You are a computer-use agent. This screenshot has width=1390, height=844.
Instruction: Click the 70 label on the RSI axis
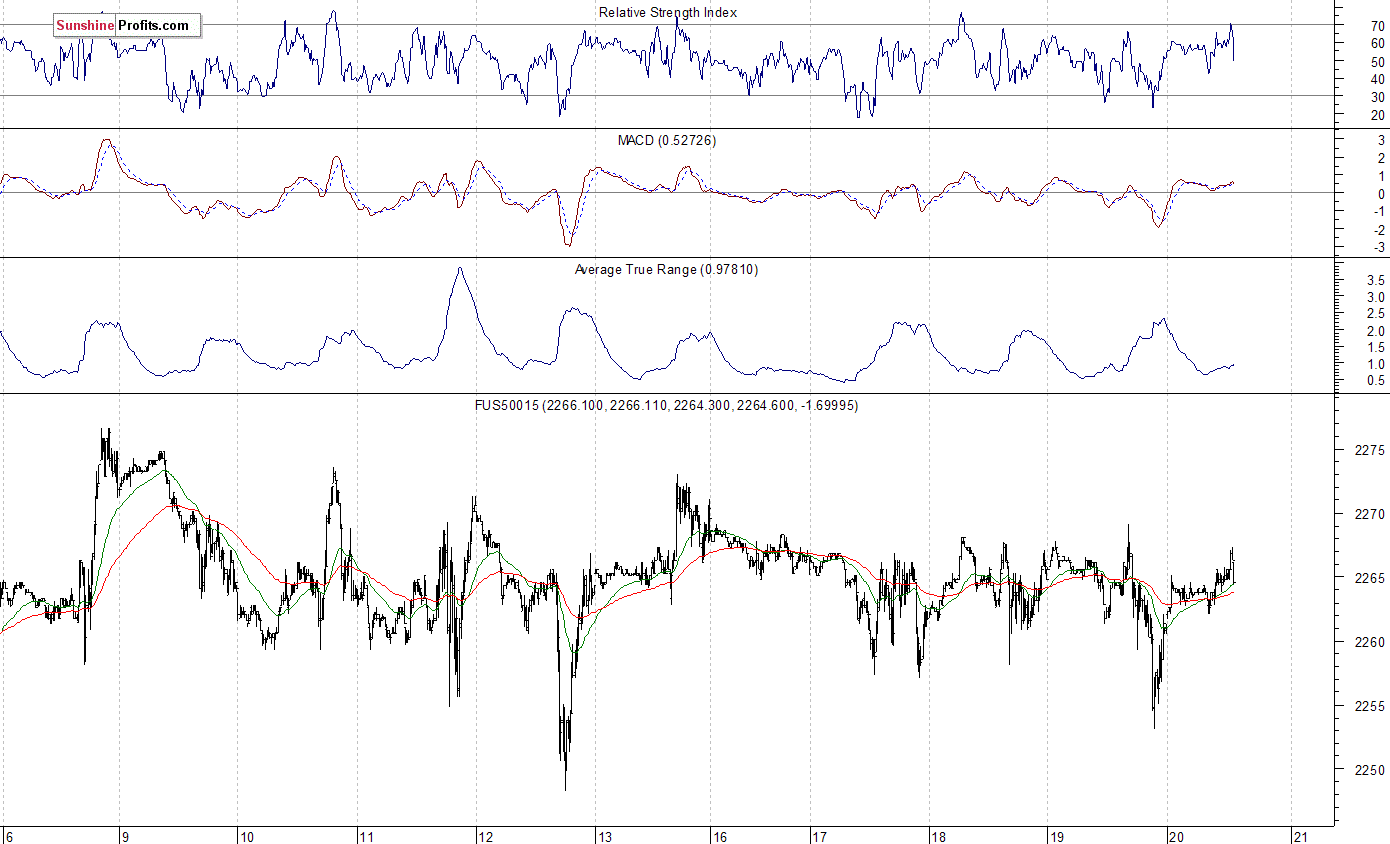point(1378,26)
